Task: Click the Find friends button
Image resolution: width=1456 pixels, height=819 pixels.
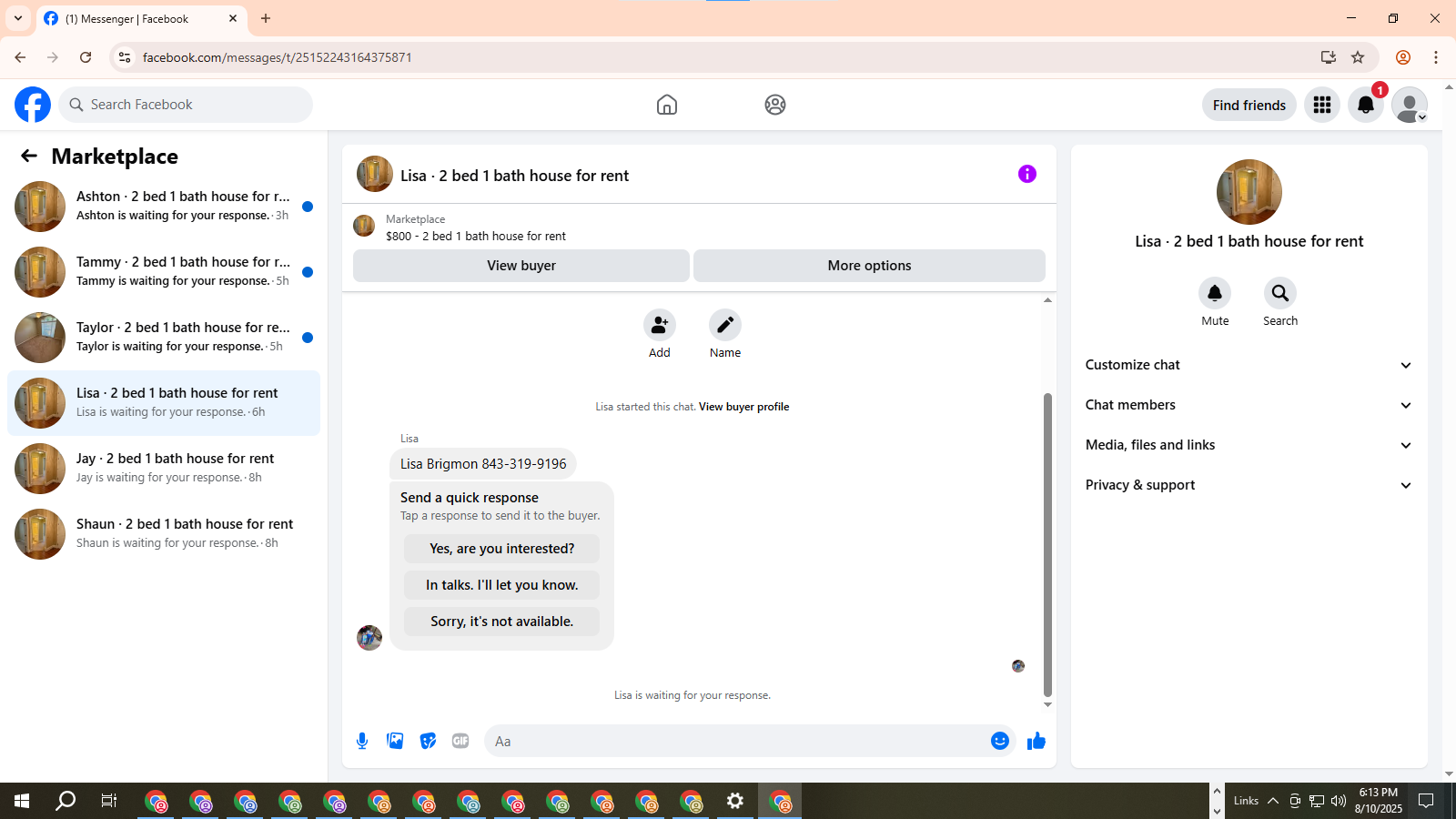Action: point(1249,105)
